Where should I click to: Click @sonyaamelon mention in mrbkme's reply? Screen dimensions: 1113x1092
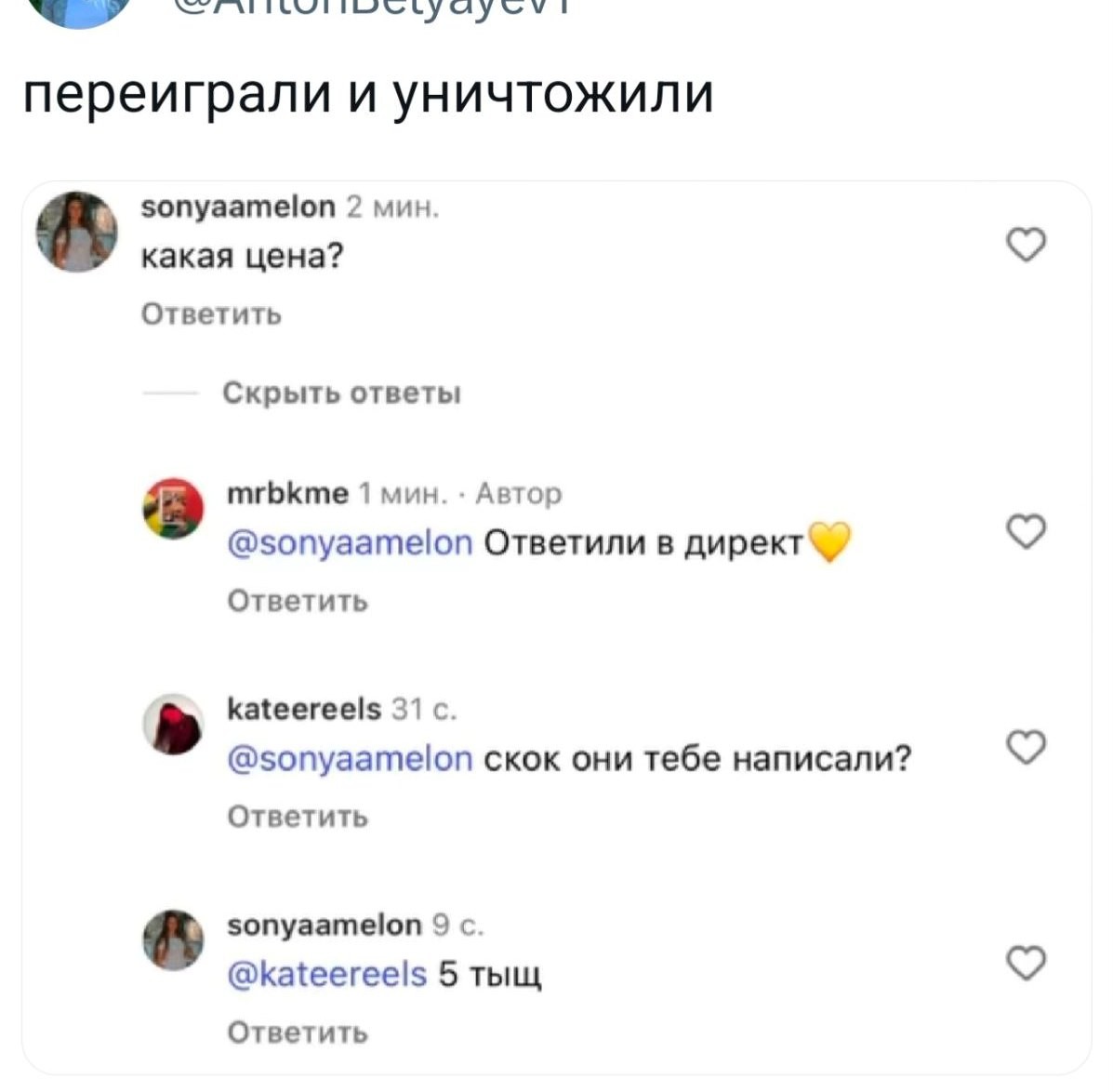click(351, 541)
